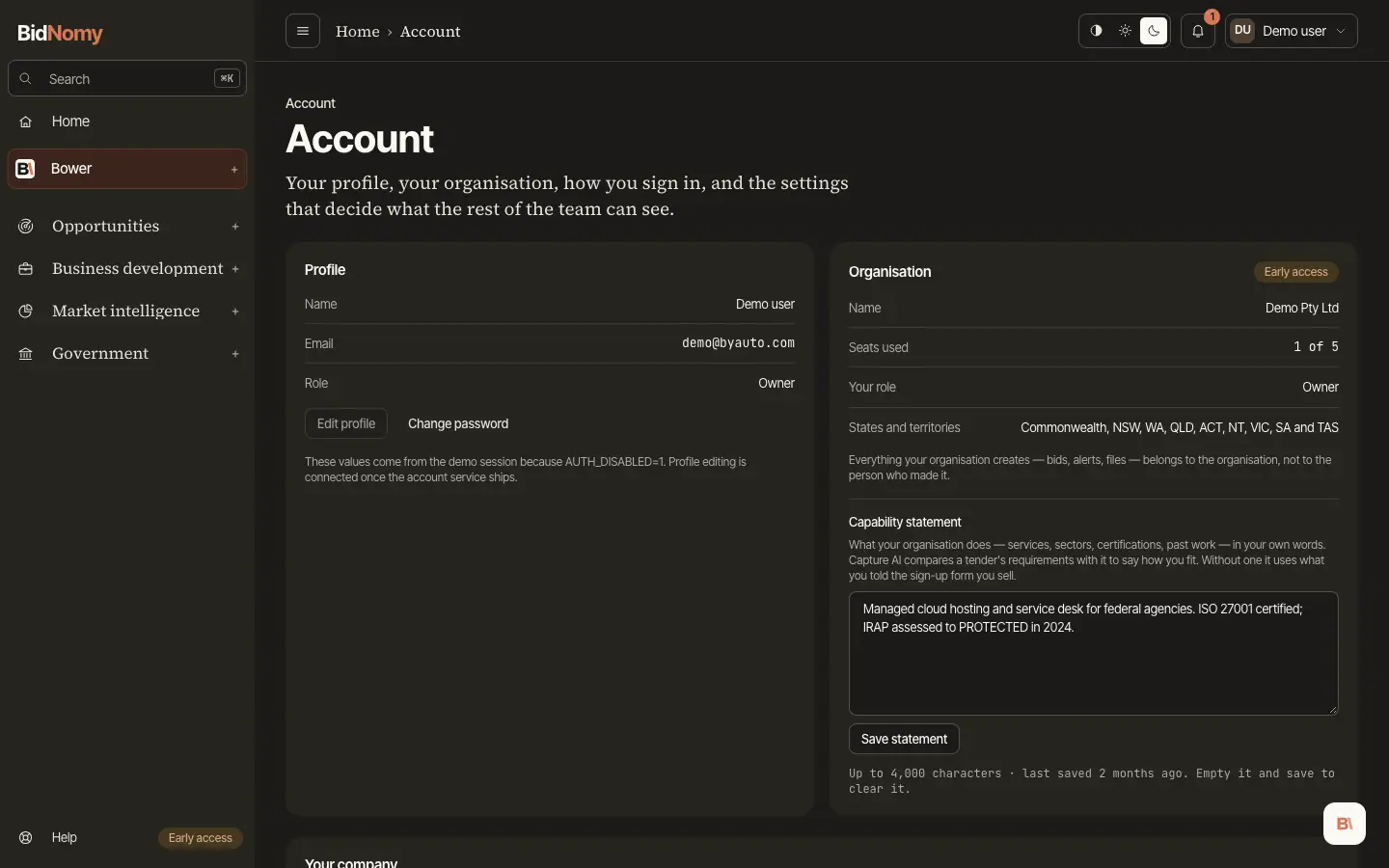This screenshot has width=1389, height=868.
Task: Open notifications bell
Action: coord(1198,31)
